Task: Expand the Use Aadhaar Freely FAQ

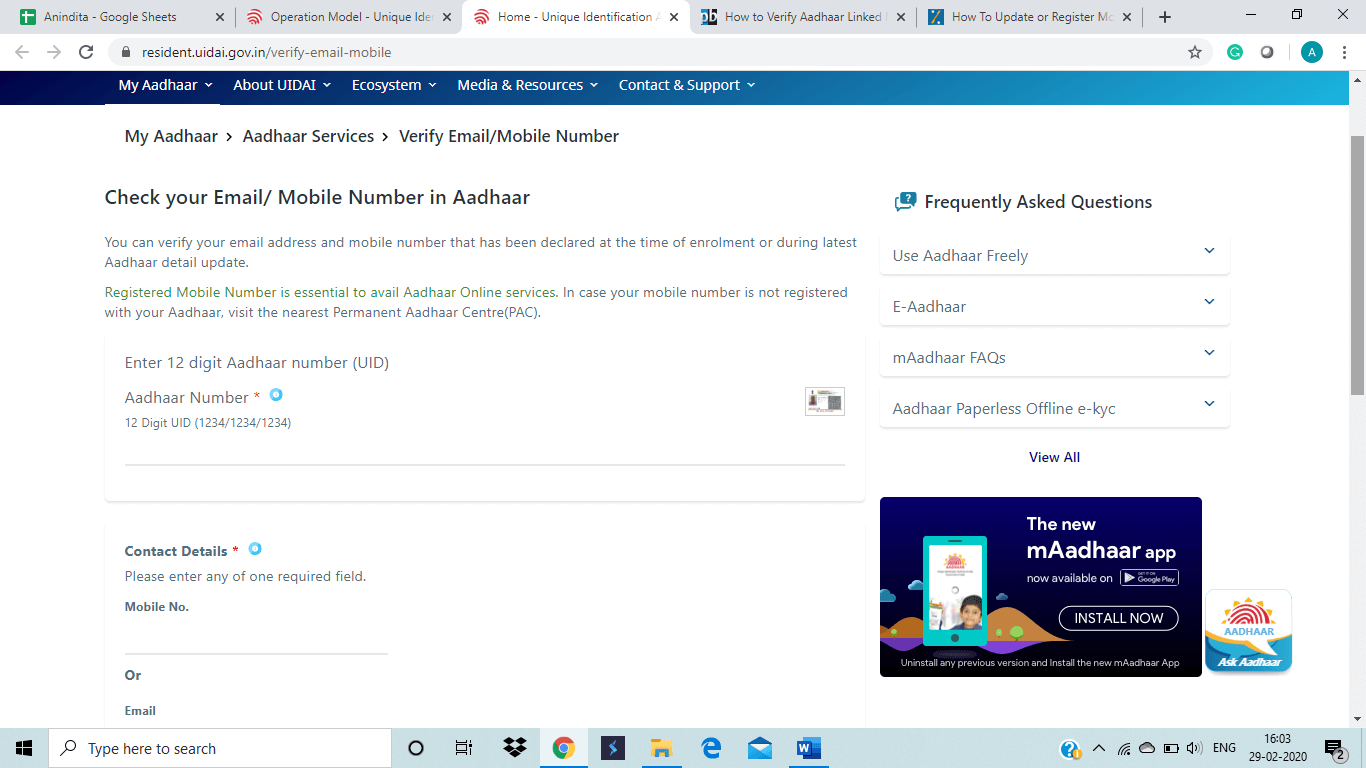Action: click(x=1054, y=255)
